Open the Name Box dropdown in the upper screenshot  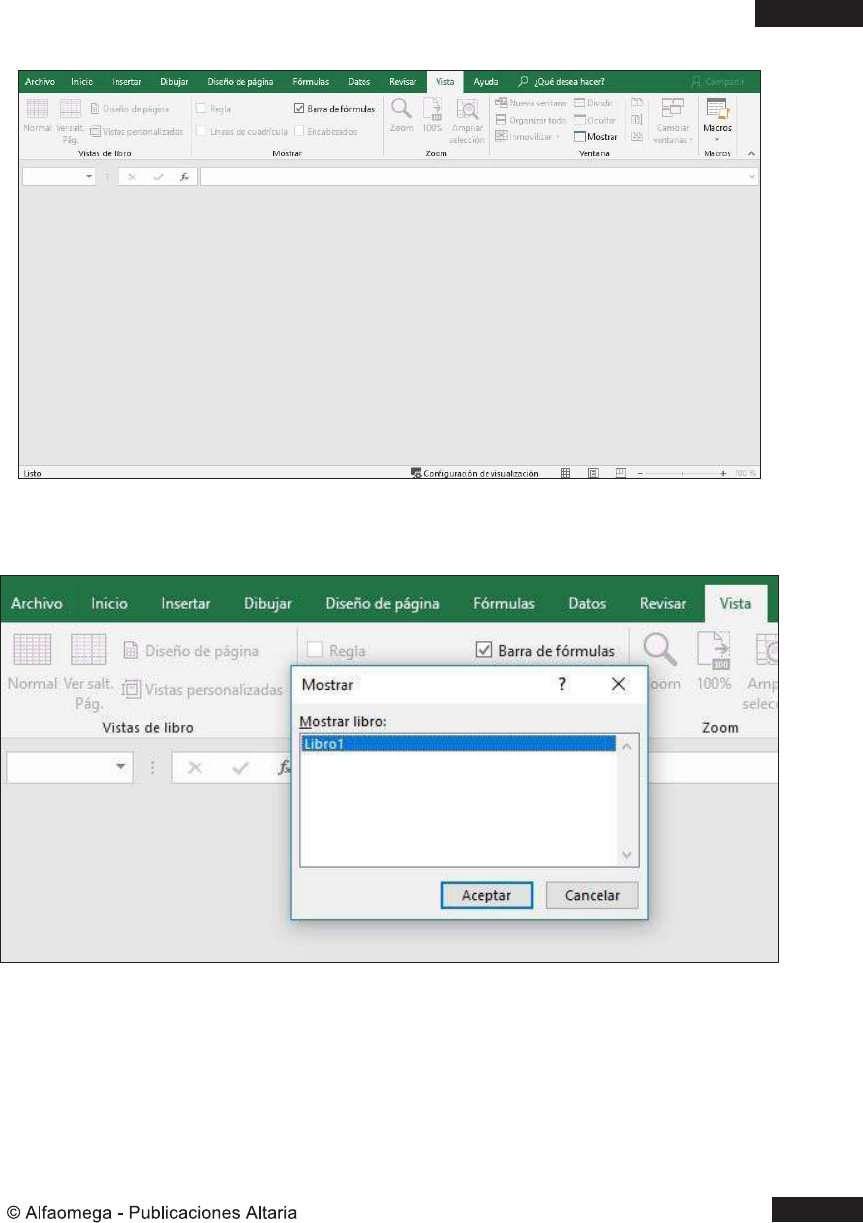(x=89, y=176)
